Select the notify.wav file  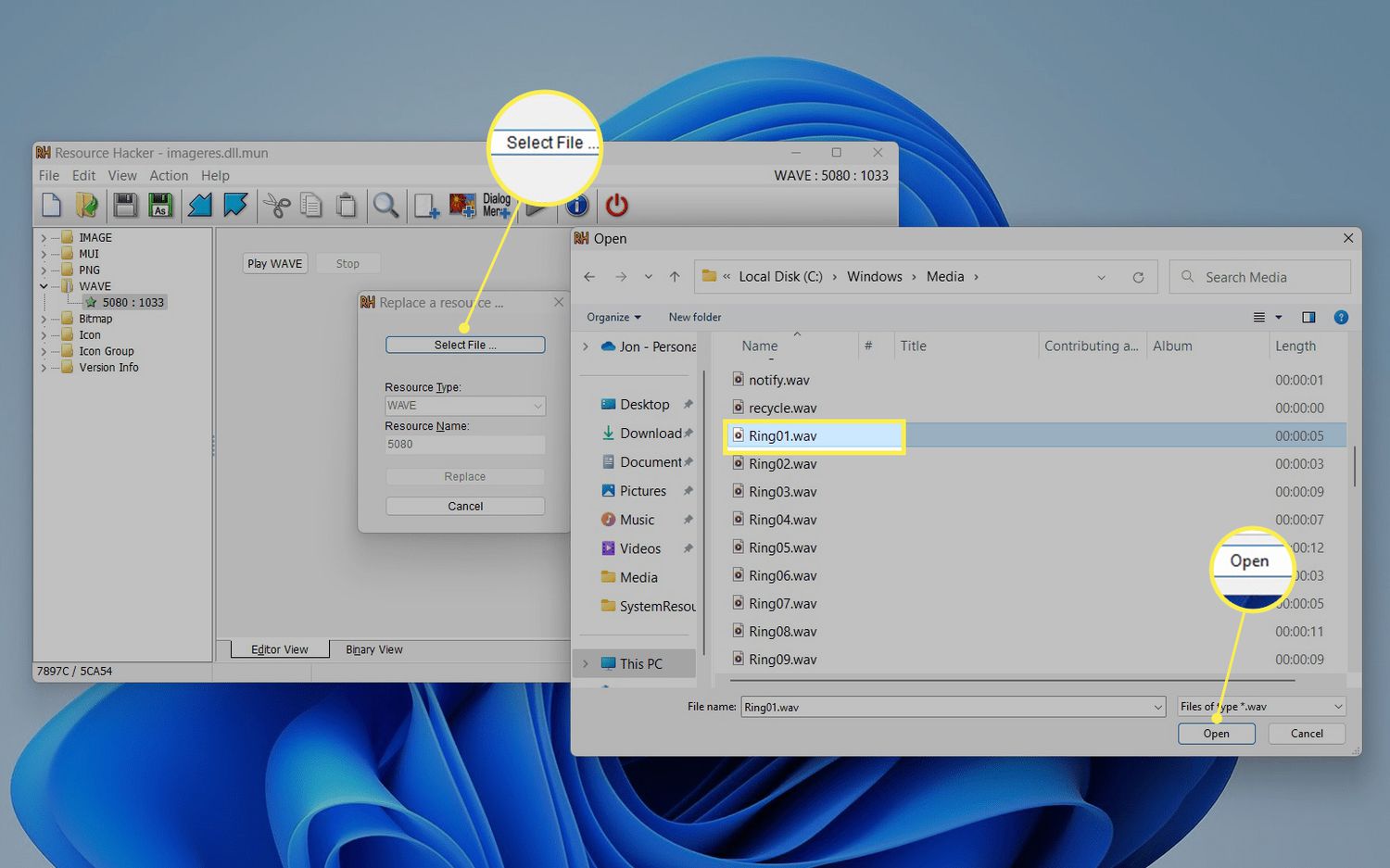(x=779, y=381)
